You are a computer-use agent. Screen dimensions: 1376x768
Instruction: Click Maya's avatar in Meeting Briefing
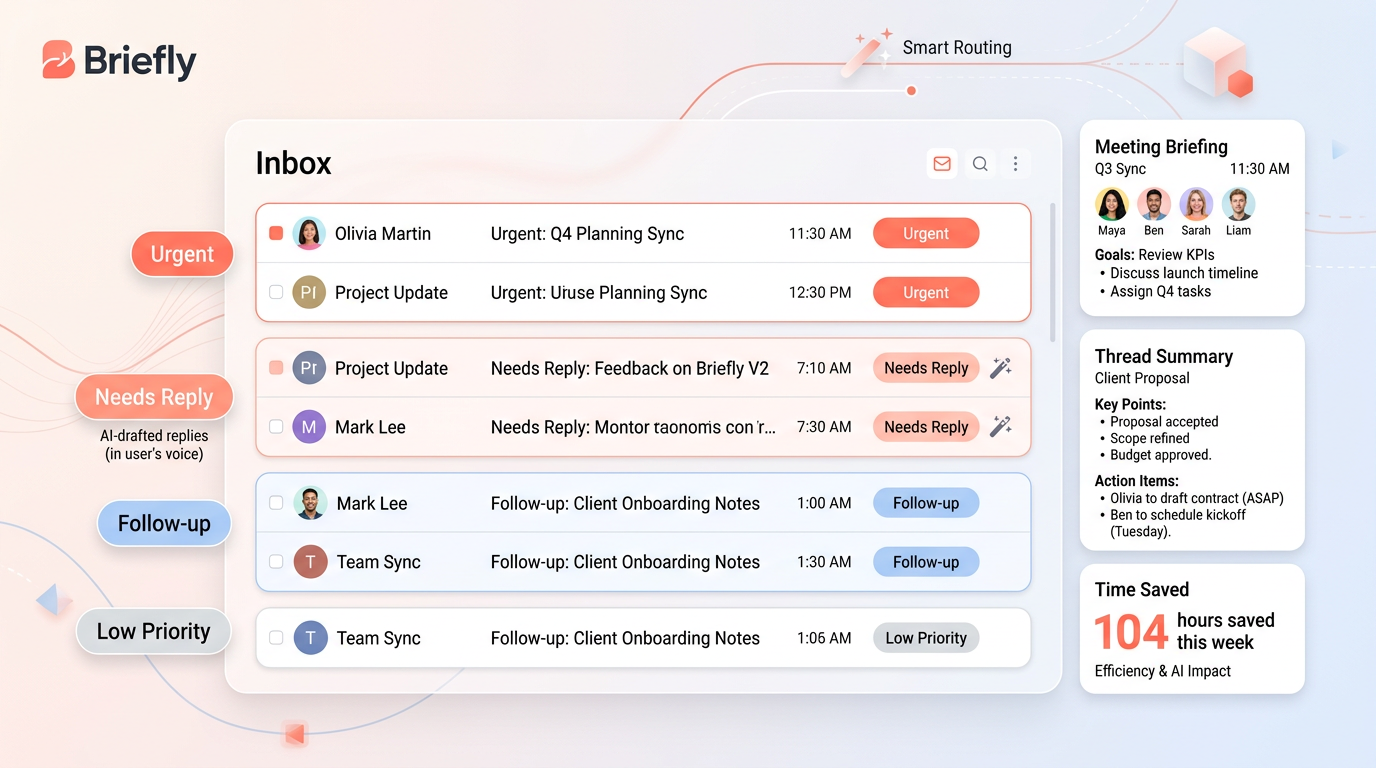[x=1112, y=205]
